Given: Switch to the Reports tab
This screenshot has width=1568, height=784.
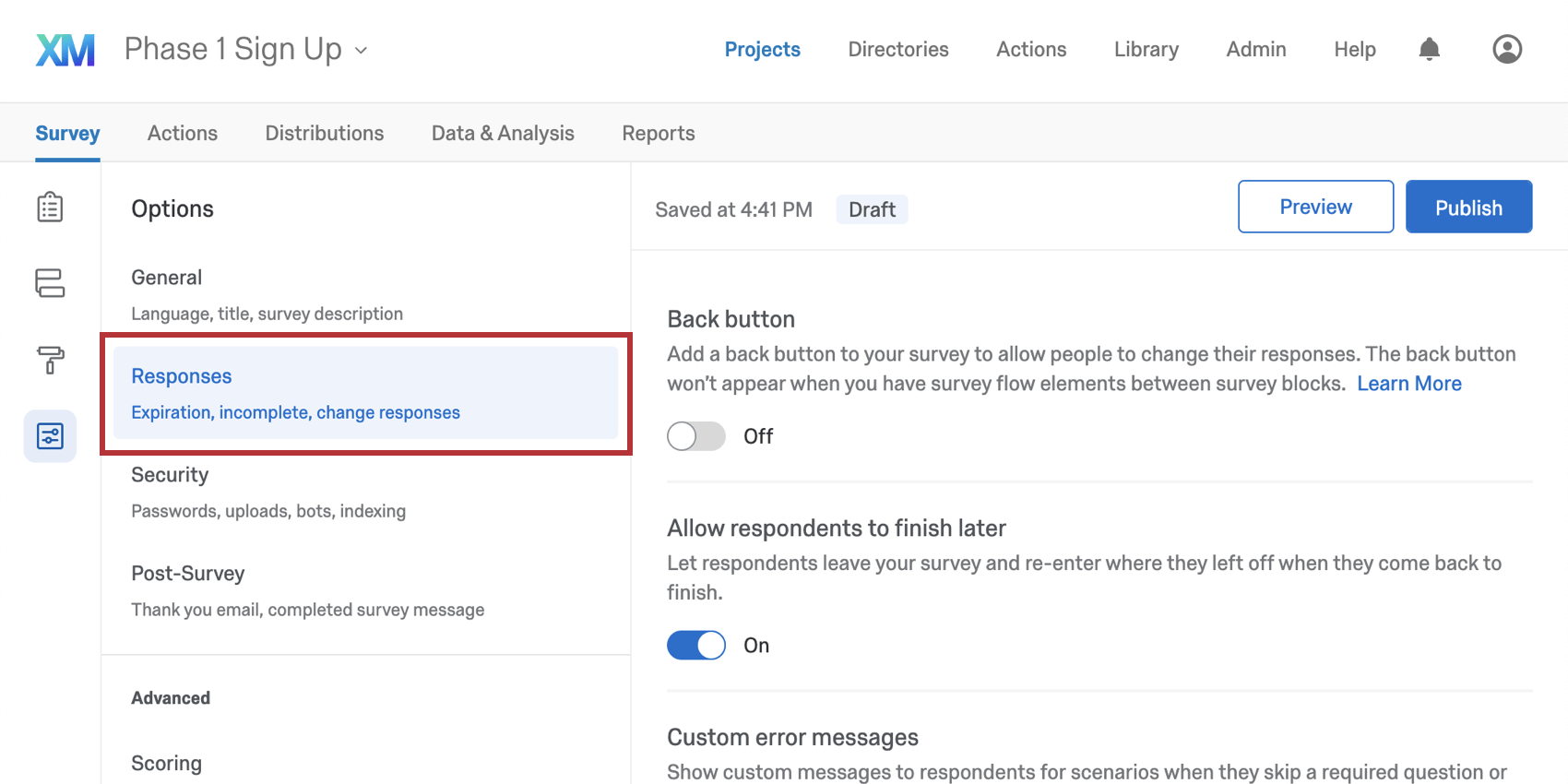Looking at the screenshot, I should 659,133.
